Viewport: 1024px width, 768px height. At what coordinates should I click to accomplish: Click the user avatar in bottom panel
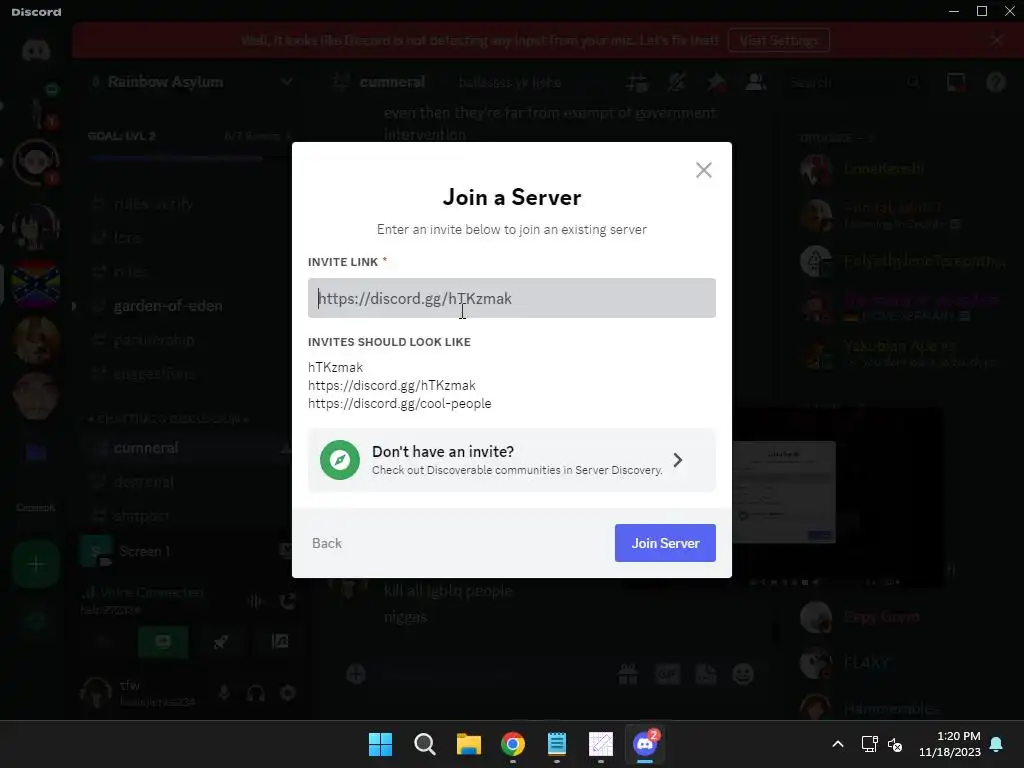click(96, 693)
